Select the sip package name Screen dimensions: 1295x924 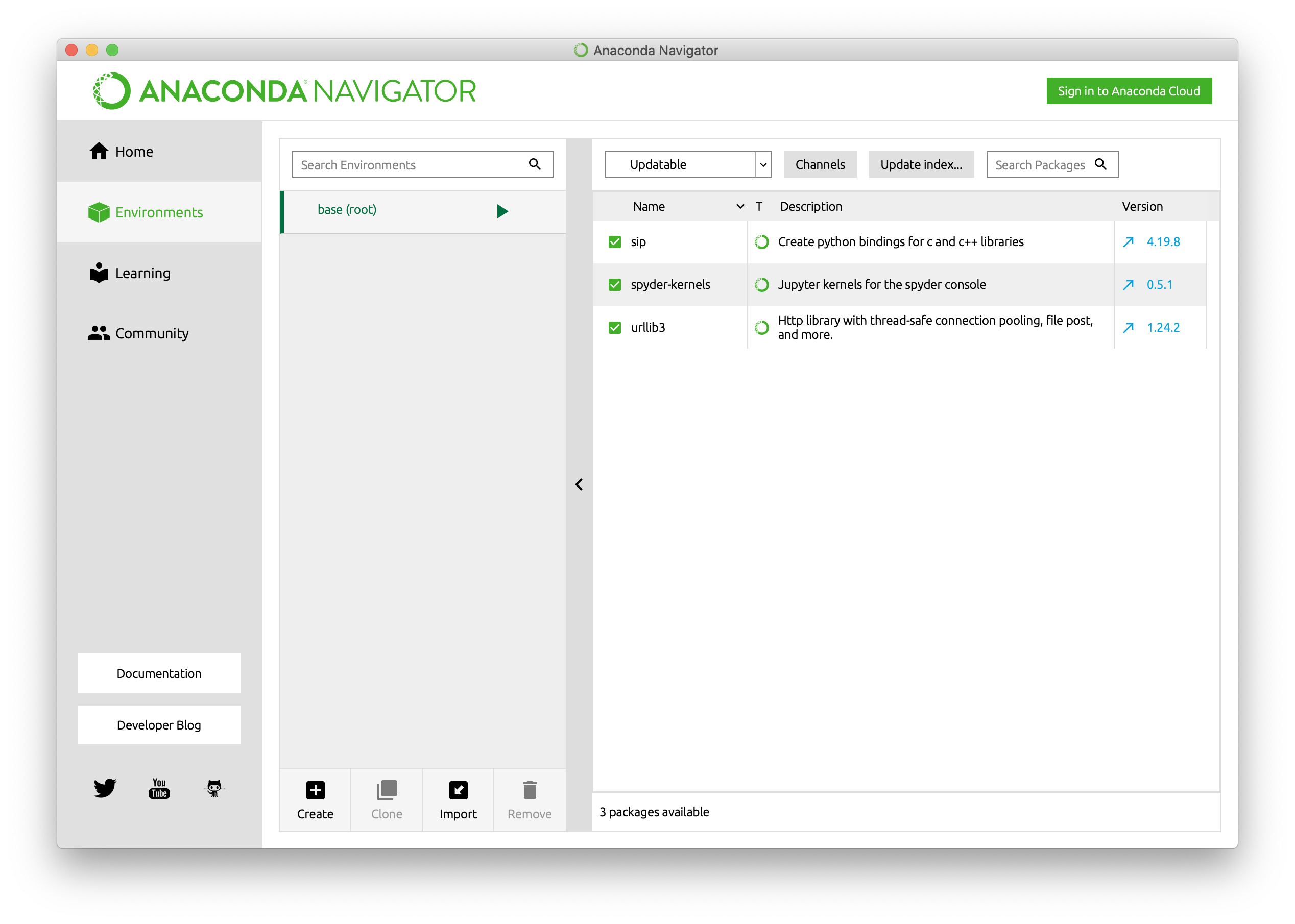638,242
